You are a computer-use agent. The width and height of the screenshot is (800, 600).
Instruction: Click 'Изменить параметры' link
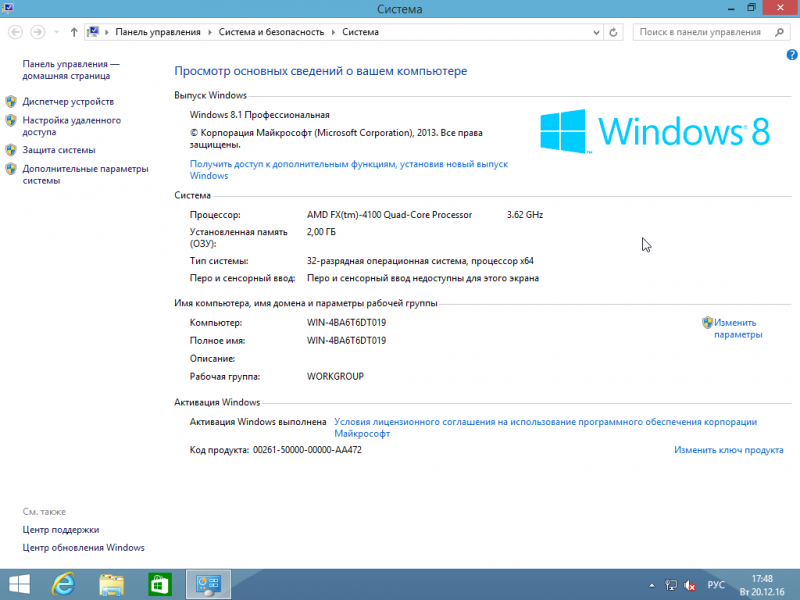[738, 329]
